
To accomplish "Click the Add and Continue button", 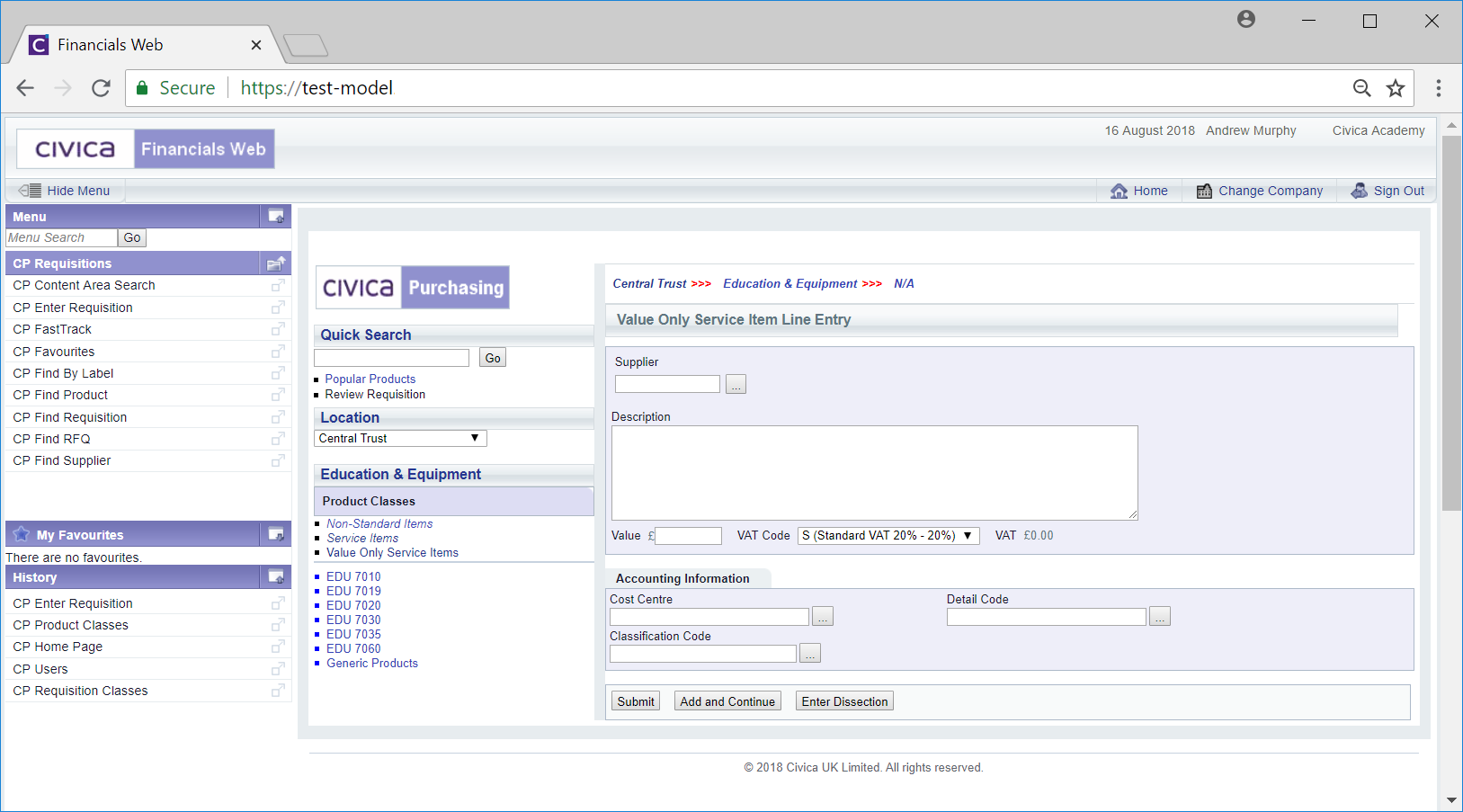I will pos(727,701).
